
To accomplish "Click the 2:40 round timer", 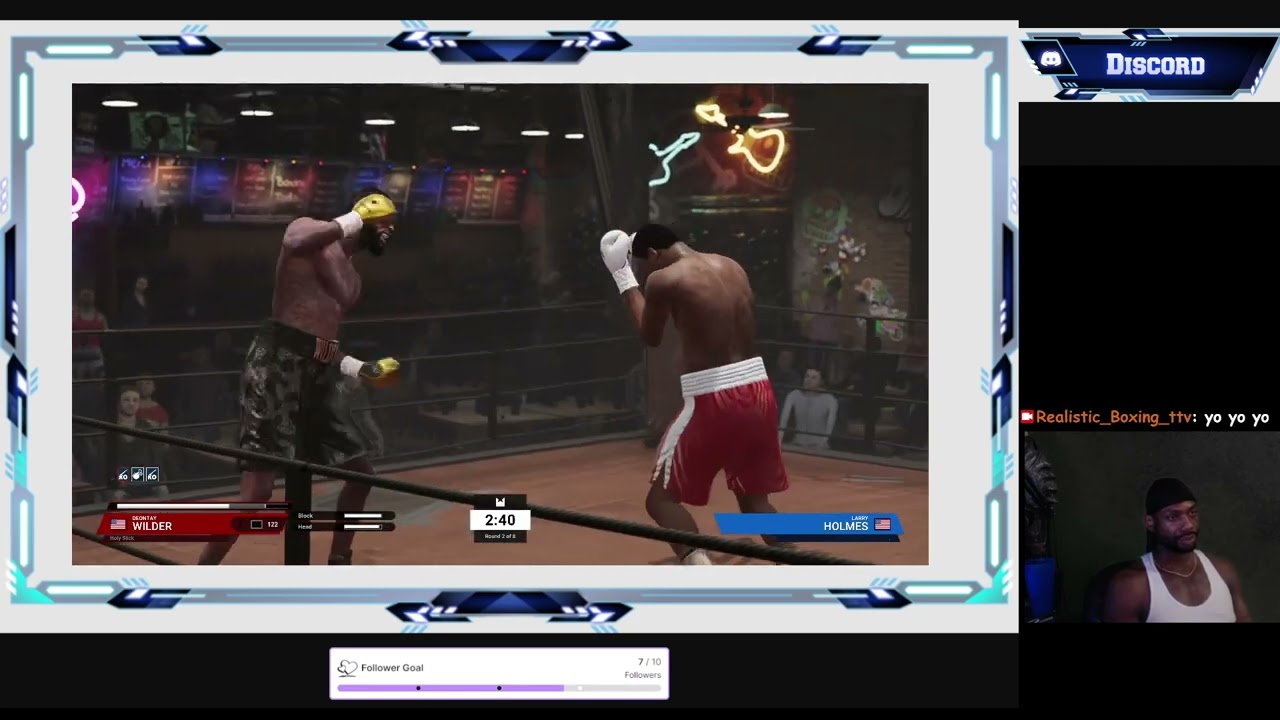I will [500, 520].
